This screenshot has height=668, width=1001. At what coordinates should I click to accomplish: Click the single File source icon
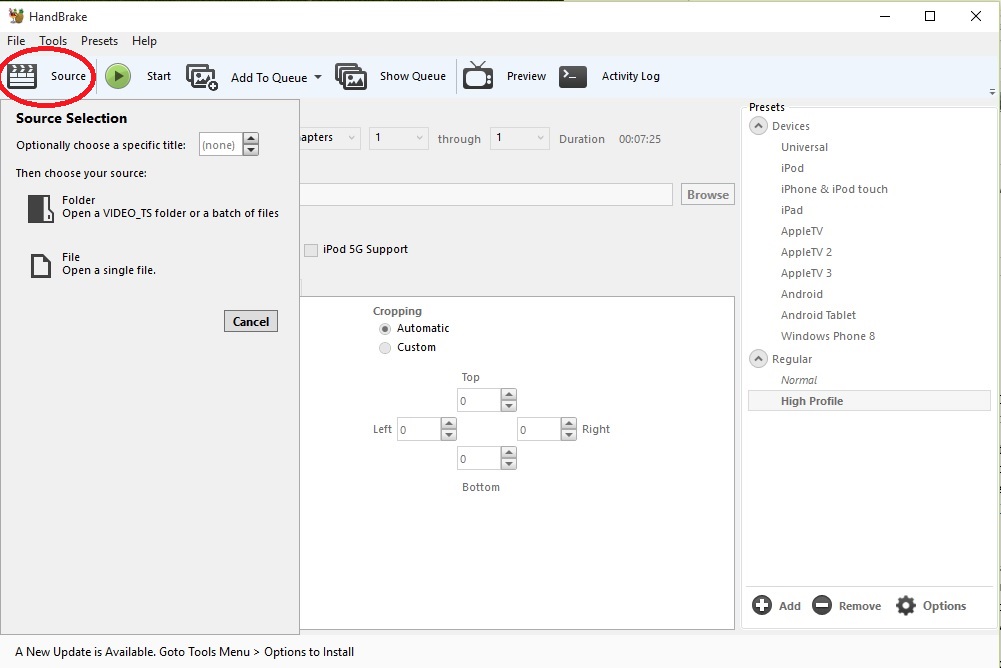[41, 266]
